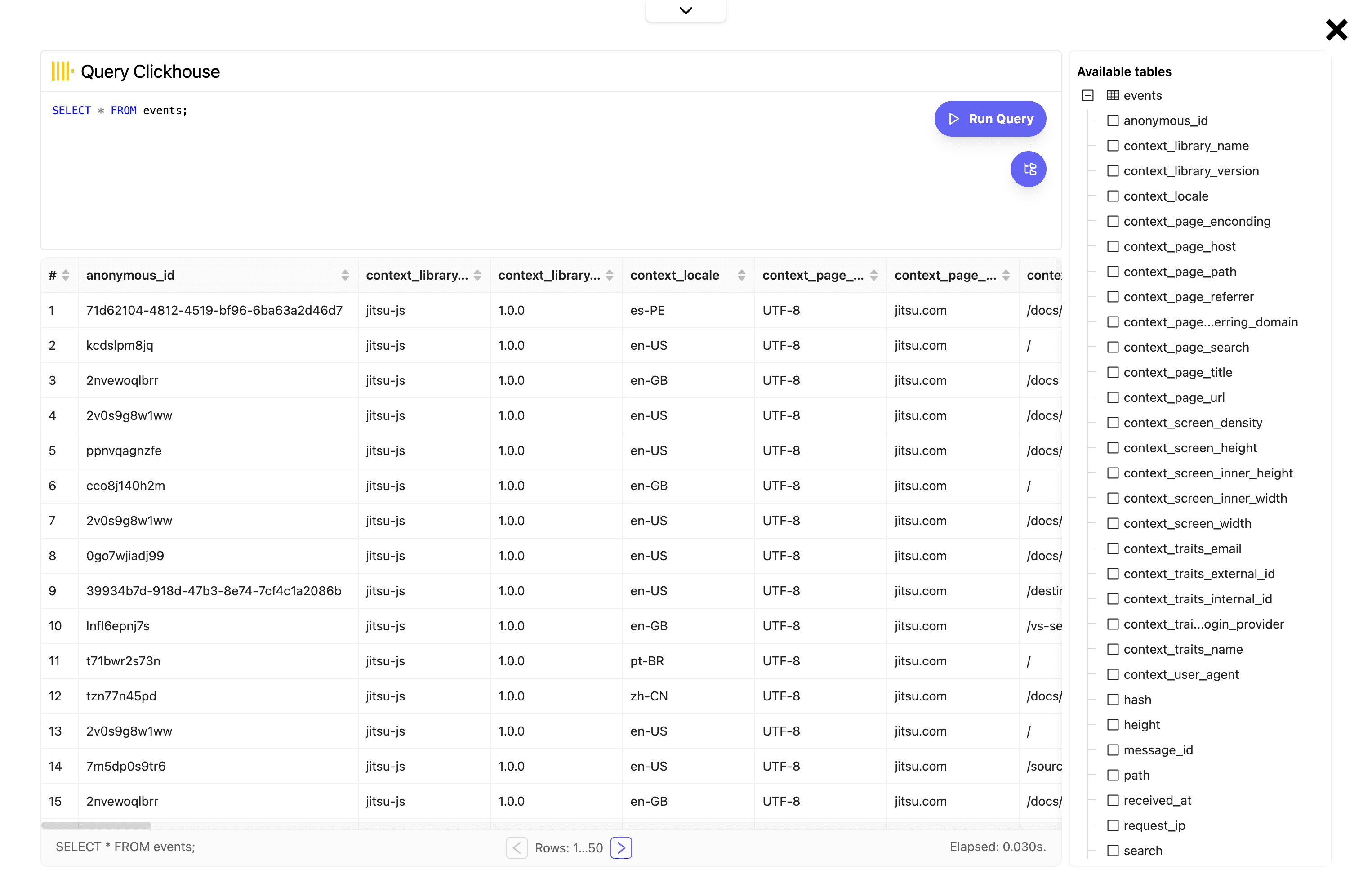Sort the # row number column
The width and height of the screenshot is (1372, 874).
(66, 276)
